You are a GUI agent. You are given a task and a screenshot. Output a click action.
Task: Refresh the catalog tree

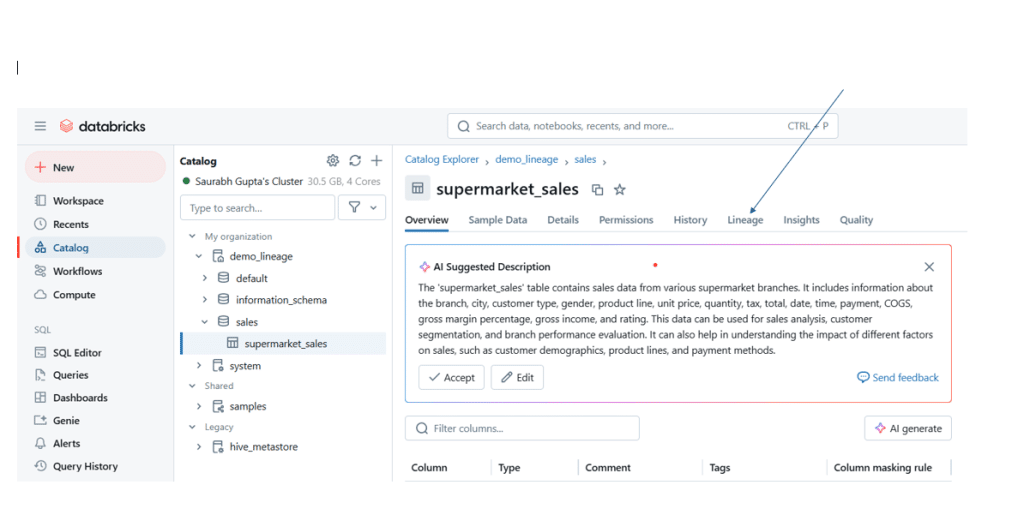click(x=355, y=161)
